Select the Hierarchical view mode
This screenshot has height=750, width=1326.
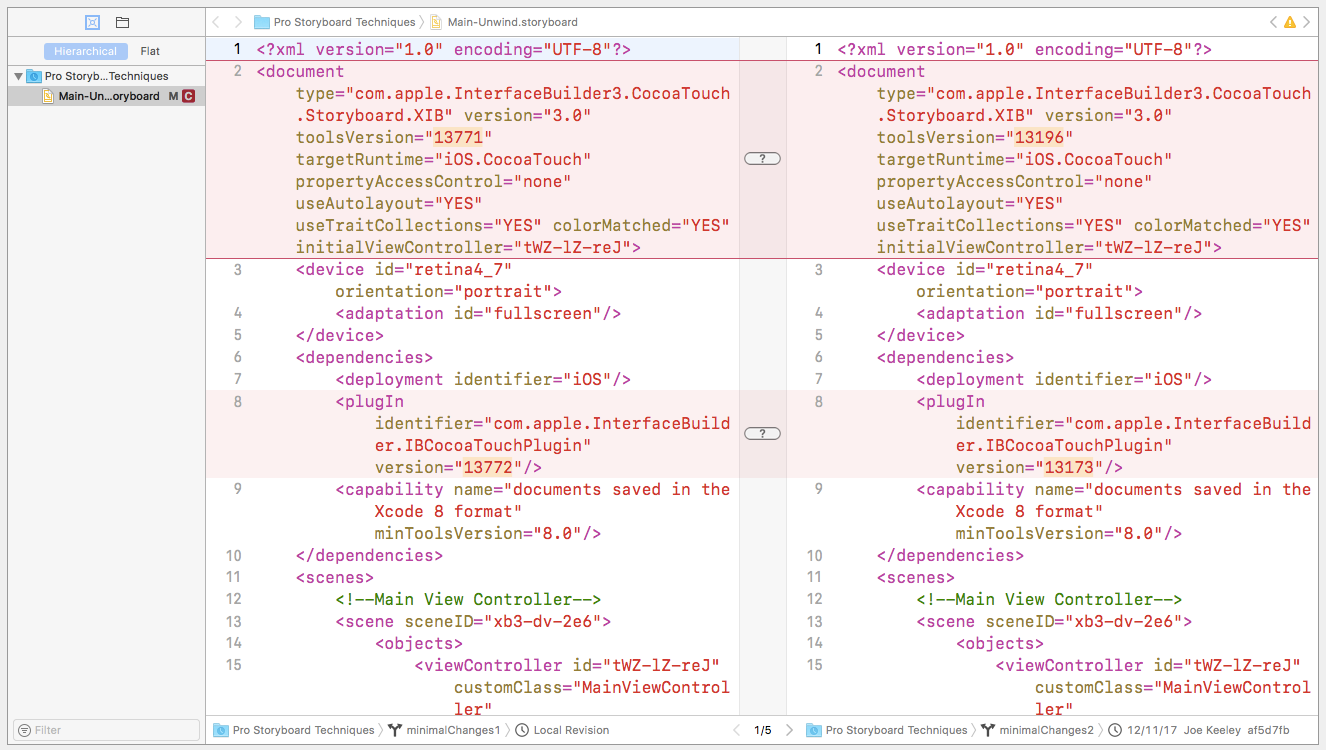click(x=85, y=51)
